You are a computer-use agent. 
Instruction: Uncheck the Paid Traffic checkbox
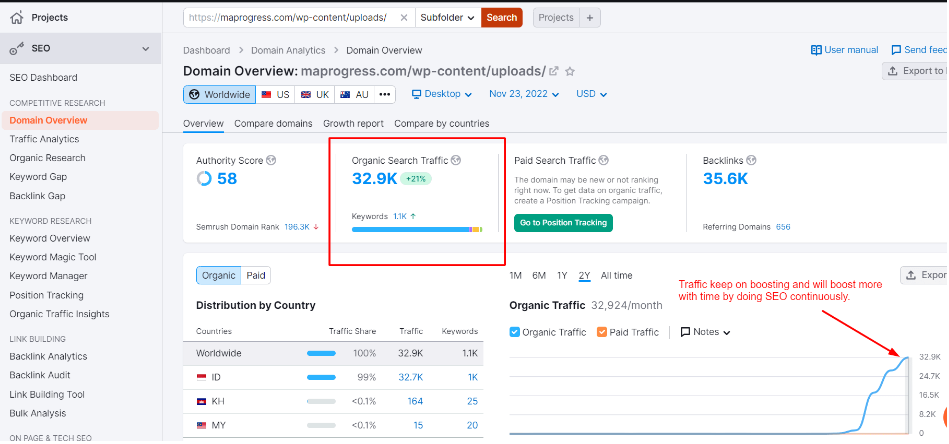pyautogui.click(x=602, y=332)
